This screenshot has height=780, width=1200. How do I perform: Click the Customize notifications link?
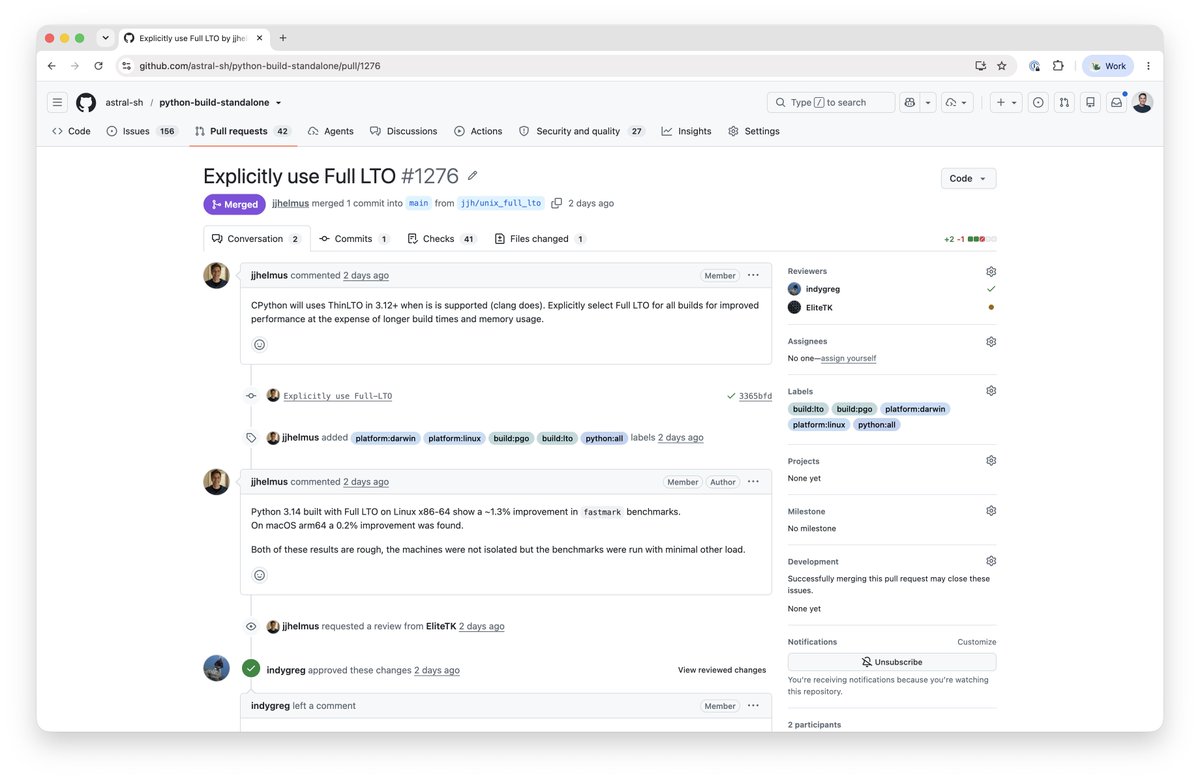(x=977, y=642)
